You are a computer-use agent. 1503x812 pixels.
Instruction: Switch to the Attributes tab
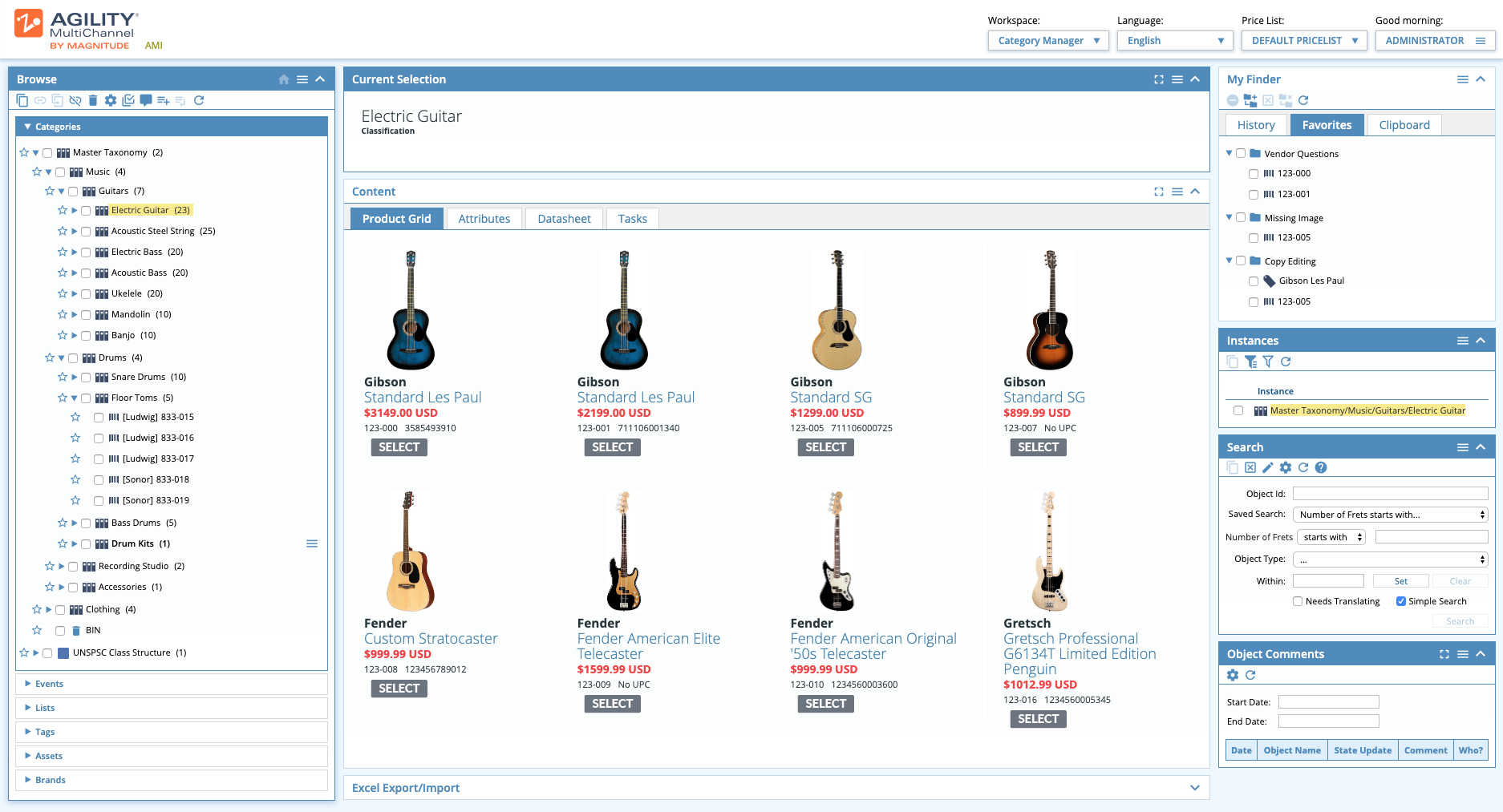click(x=484, y=218)
